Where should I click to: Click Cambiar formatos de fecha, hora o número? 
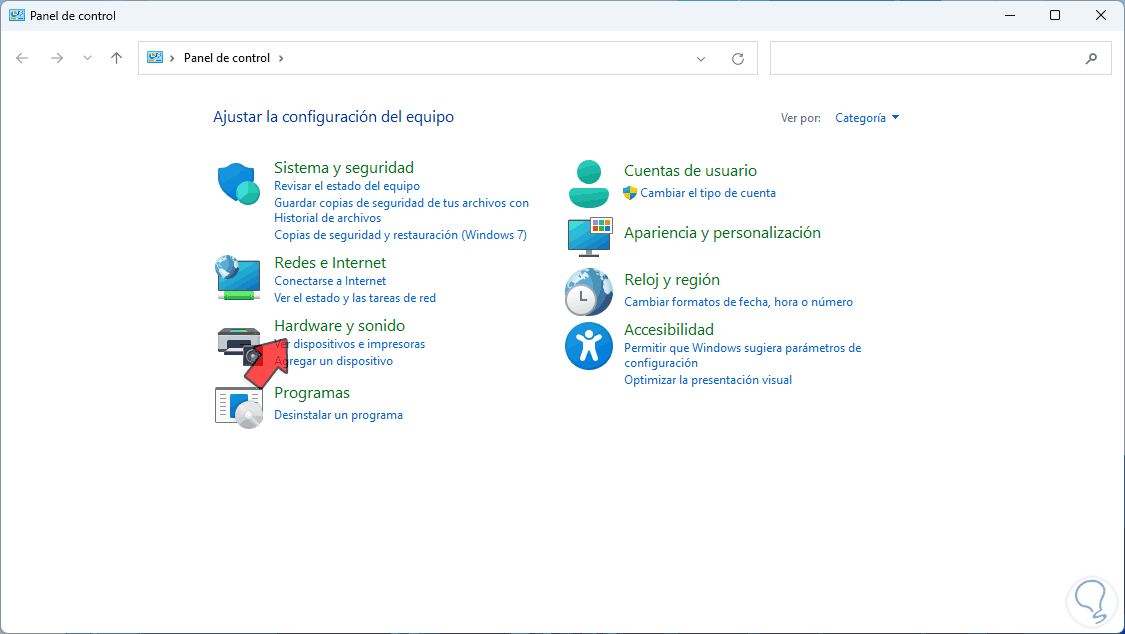click(x=738, y=302)
